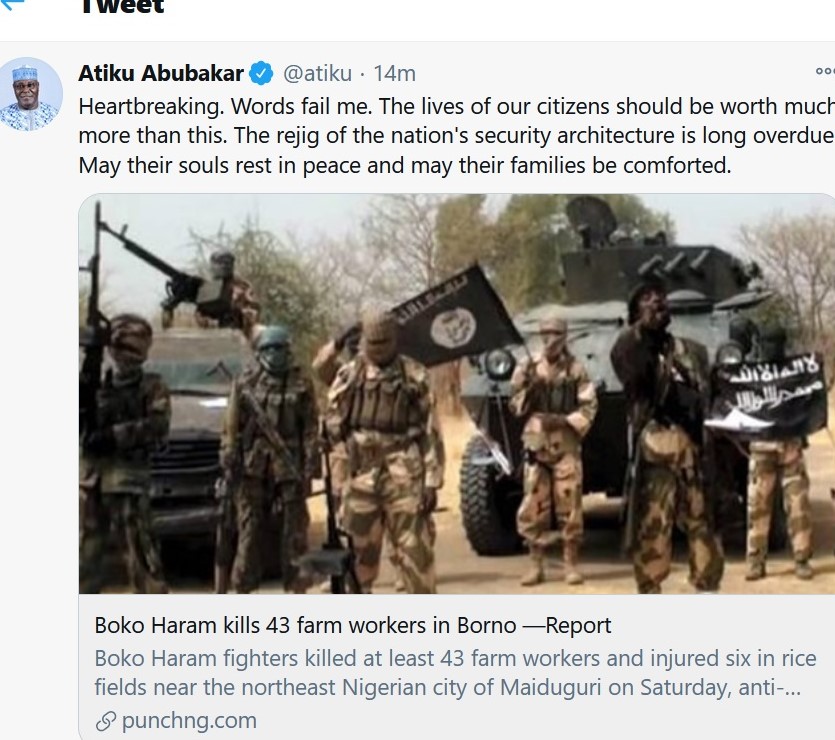The image size is (835, 740).
Task: Click the line 'more than this. The rejig'
Action: pyautogui.click(x=455, y=136)
